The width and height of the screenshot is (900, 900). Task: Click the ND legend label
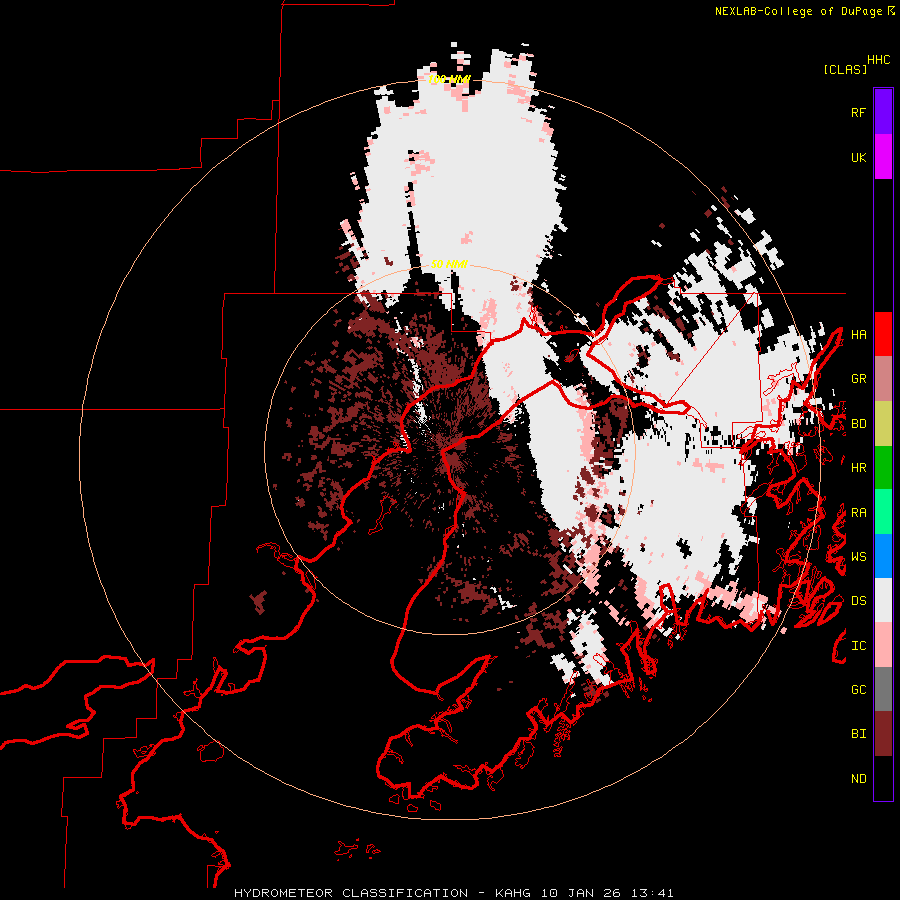[x=858, y=779]
